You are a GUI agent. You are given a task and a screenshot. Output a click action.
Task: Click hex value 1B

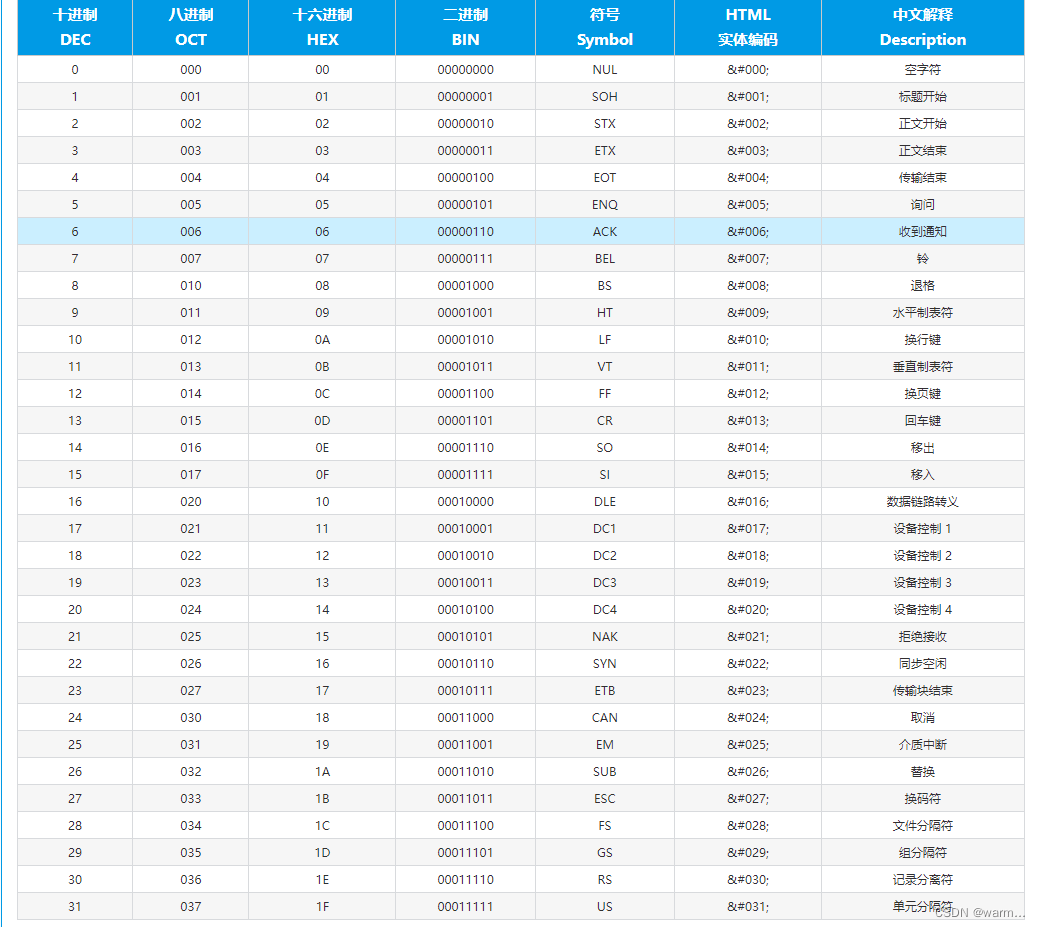(322, 799)
